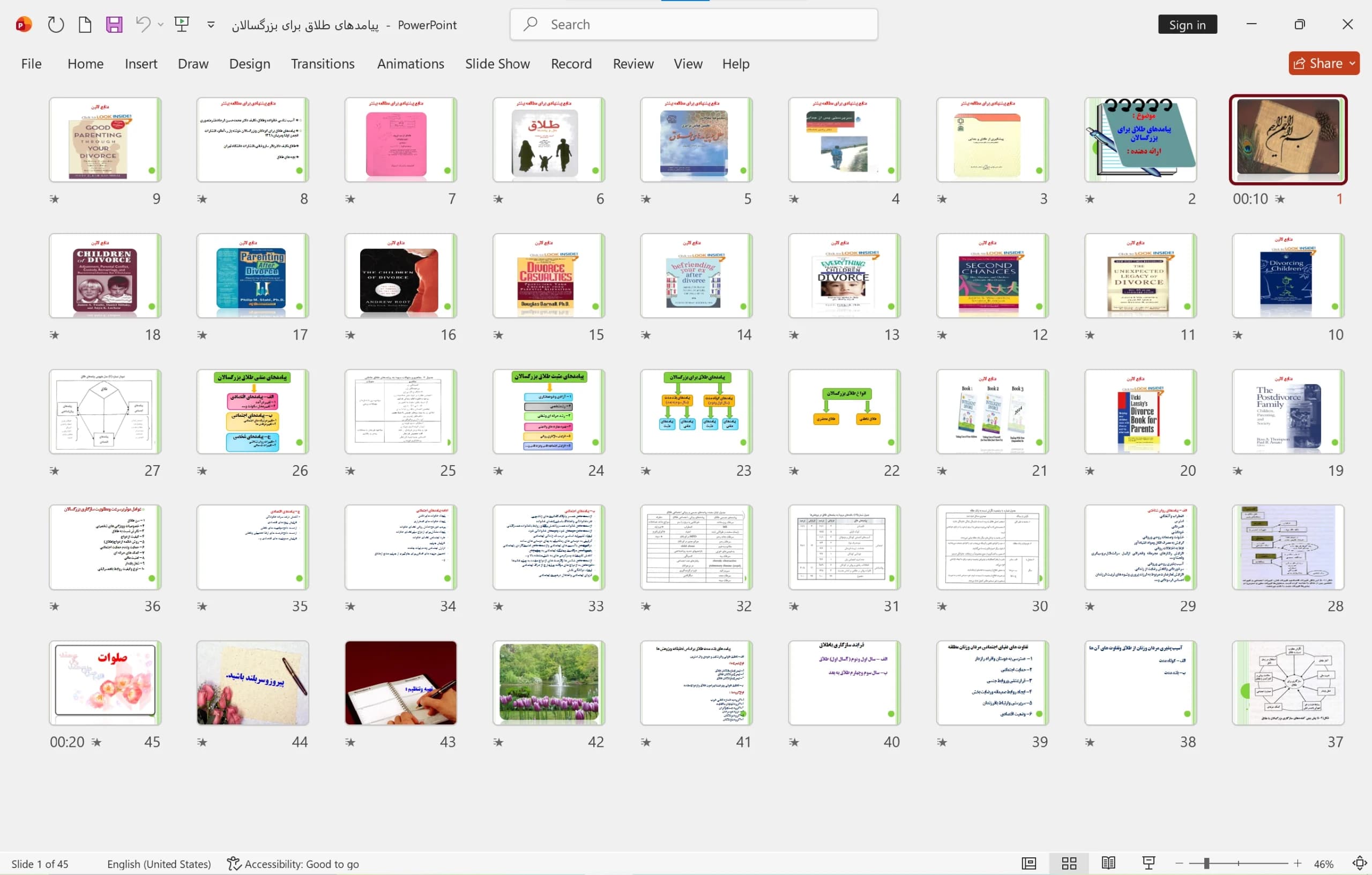Open the Animations tab

(410, 63)
